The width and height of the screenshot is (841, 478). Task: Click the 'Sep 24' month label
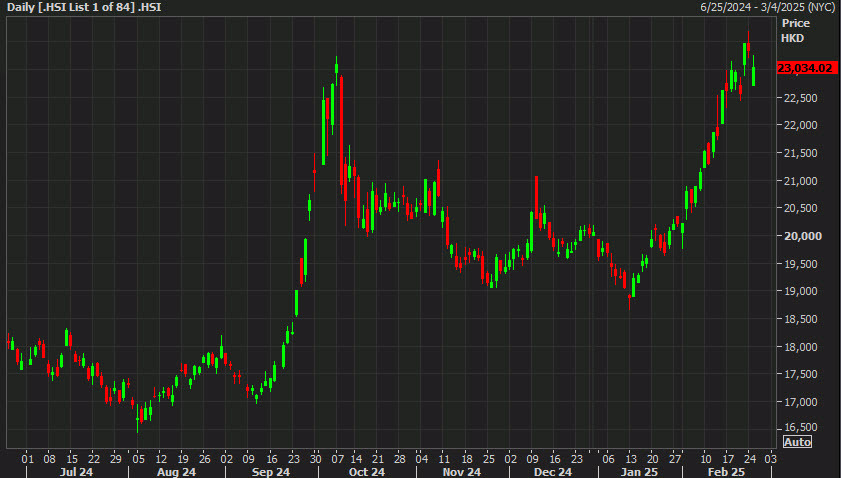(271, 472)
